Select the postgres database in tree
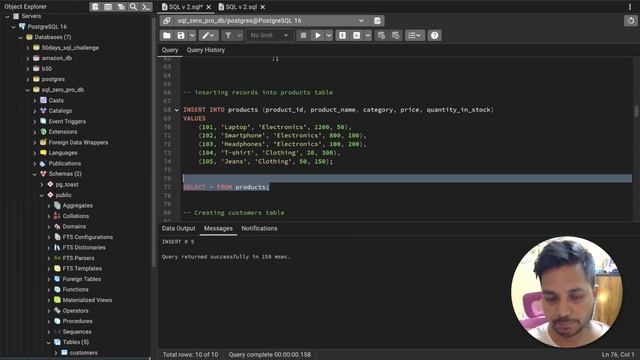The height and width of the screenshot is (360, 640). point(53,79)
